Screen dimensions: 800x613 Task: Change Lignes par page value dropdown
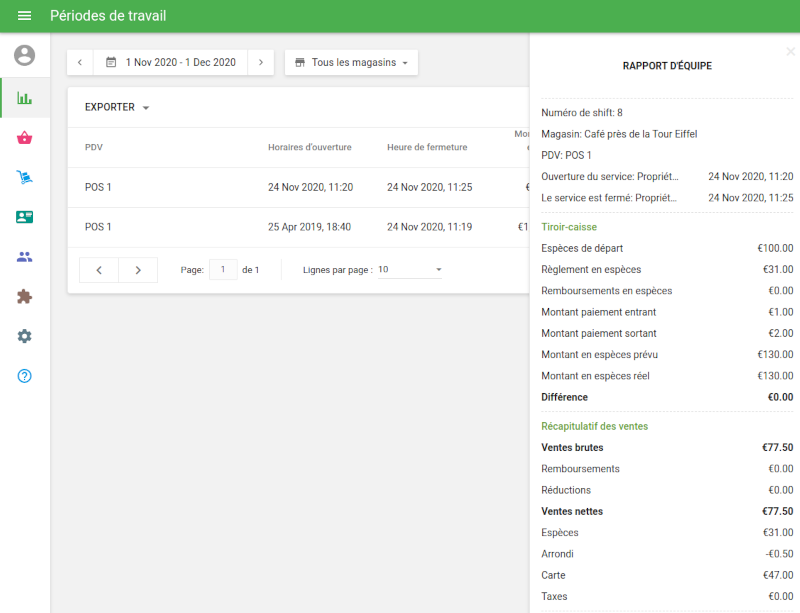[410, 270]
